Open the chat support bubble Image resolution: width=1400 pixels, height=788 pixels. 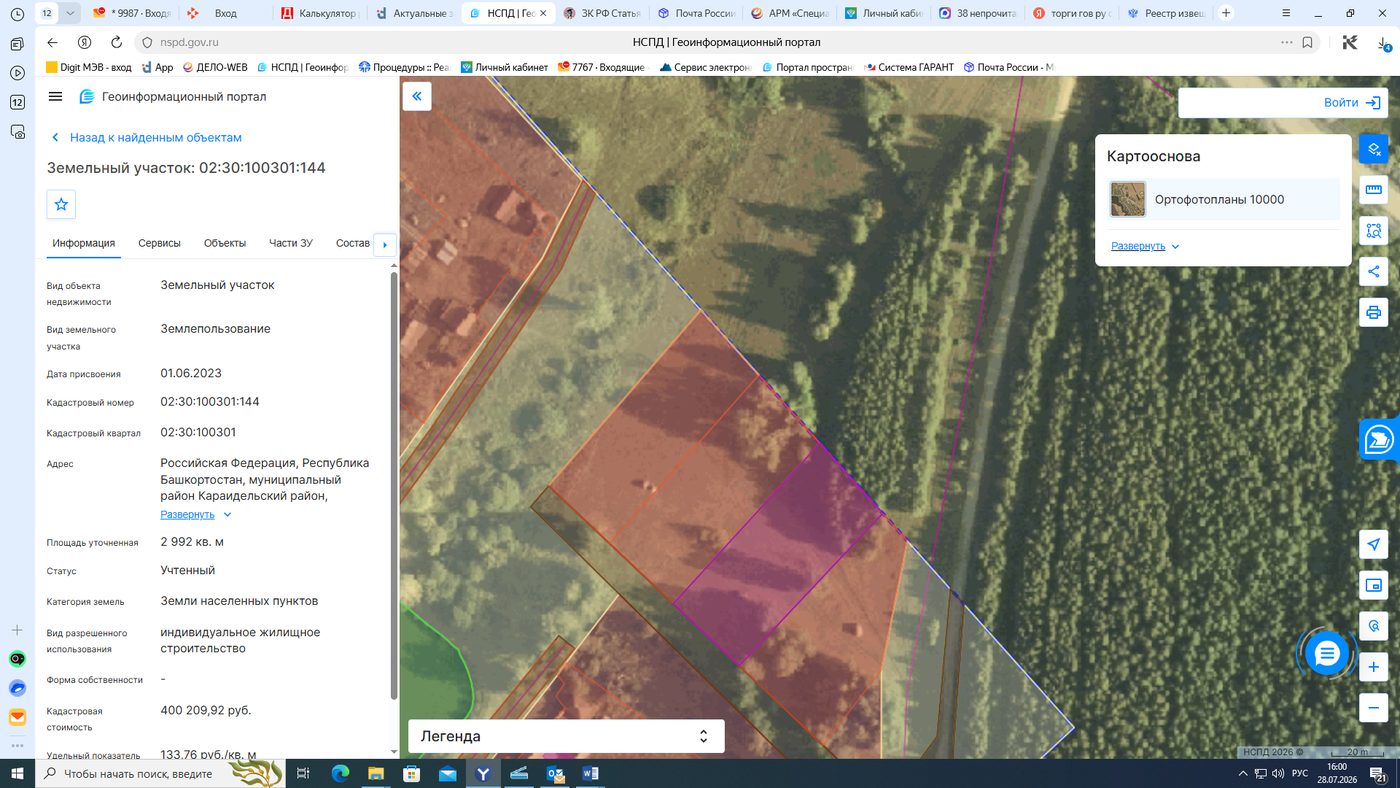click(x=1327, y=654)
